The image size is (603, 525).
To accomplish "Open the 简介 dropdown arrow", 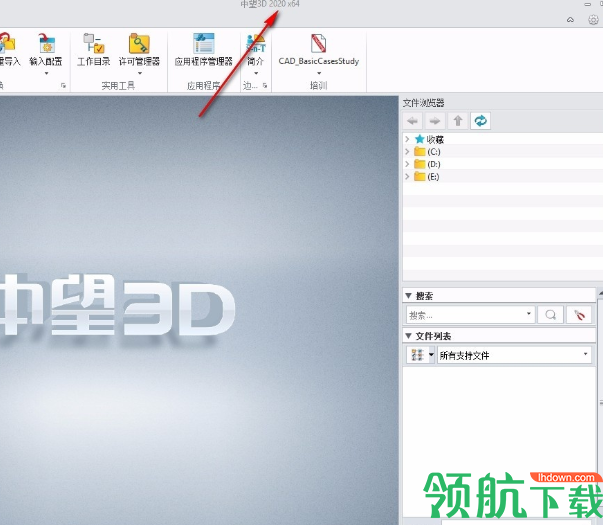I will click(x=256, y=73).
